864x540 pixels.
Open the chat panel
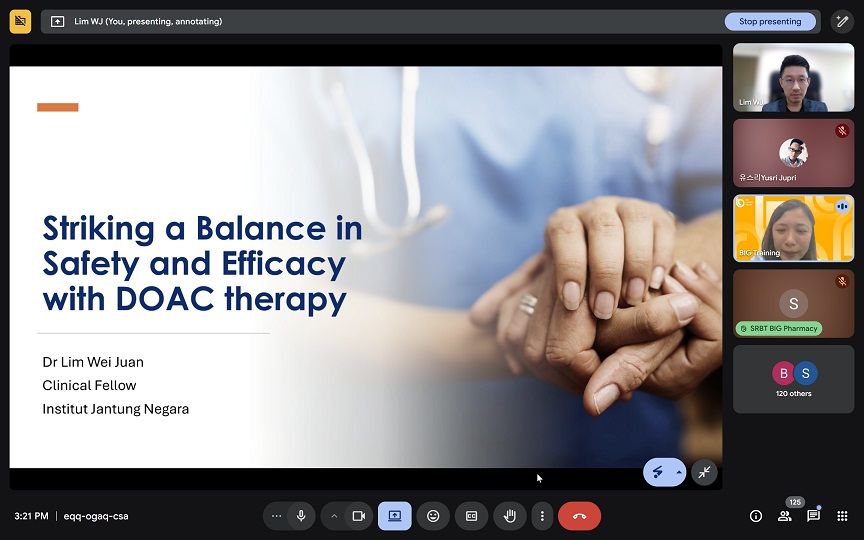pyautogui.click(x=813, y=516)
